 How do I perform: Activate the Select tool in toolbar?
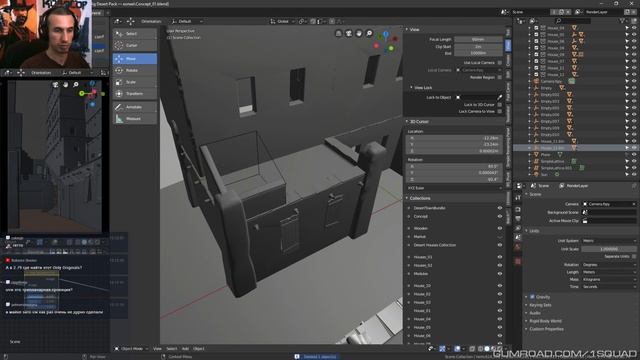tap(135, 33)
